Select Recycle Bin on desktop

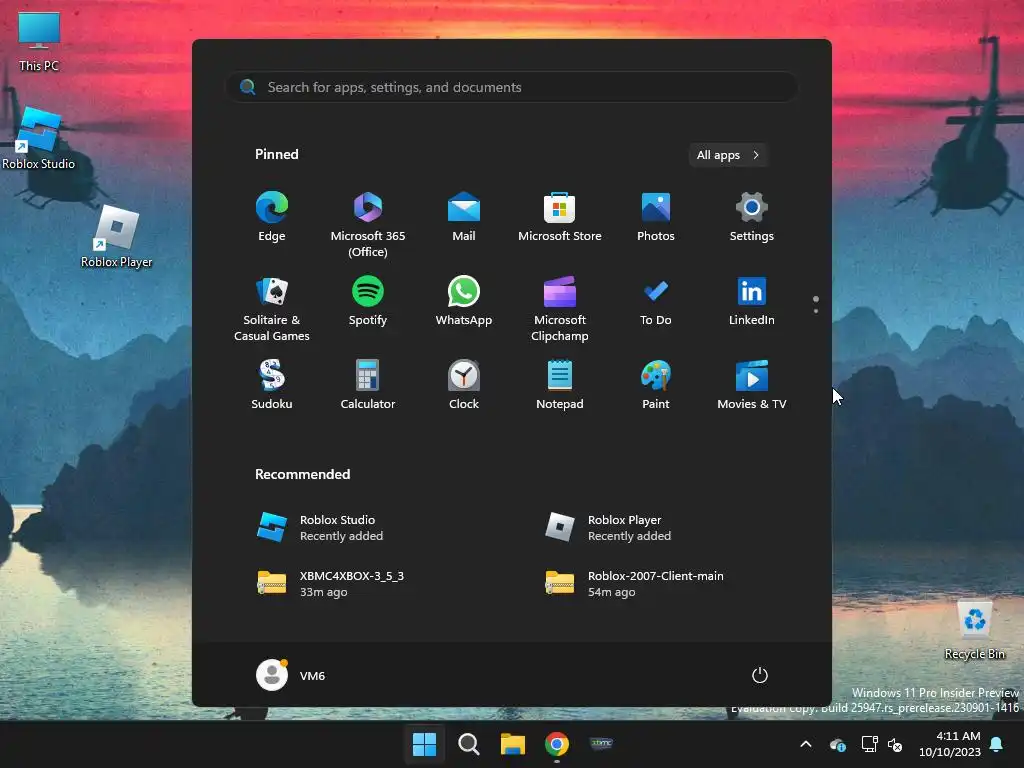coord(974,631)
